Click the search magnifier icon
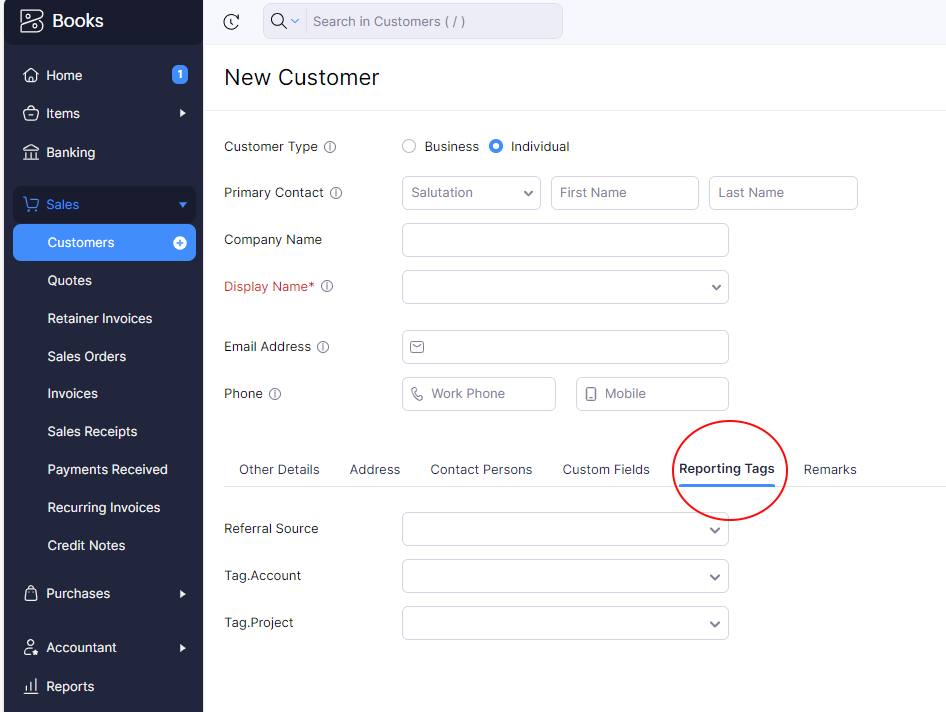This screenshot has width=946, height=712. 278,21
